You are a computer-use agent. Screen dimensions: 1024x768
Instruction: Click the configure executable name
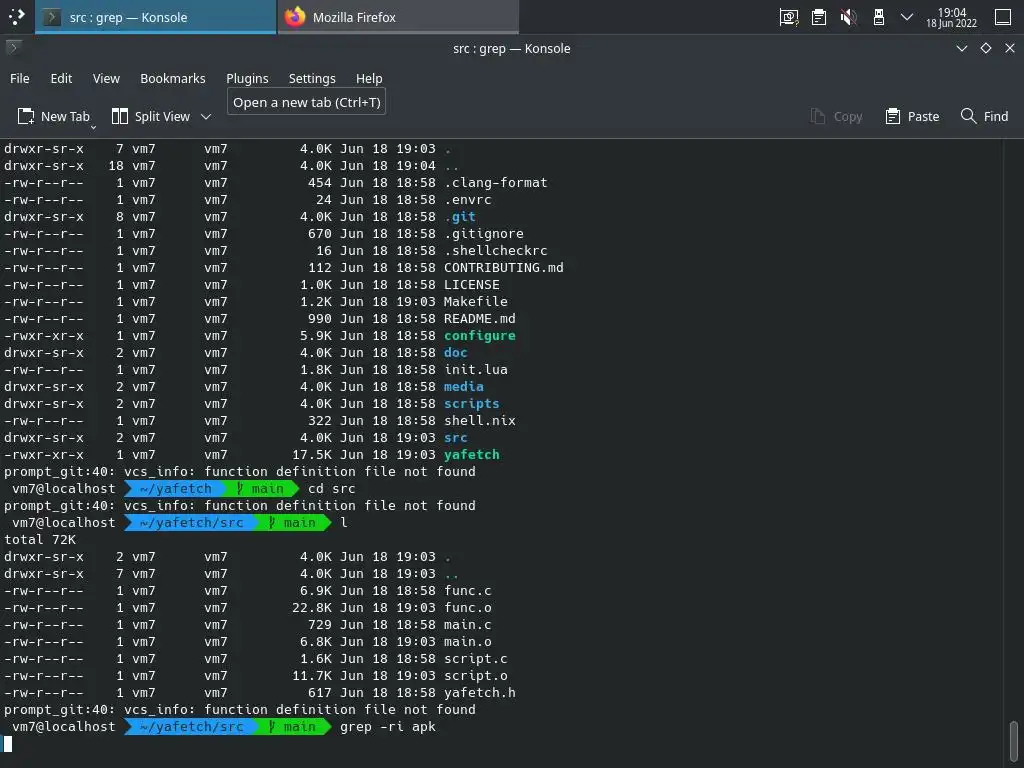pyautogui.click(x=480, y=336)
